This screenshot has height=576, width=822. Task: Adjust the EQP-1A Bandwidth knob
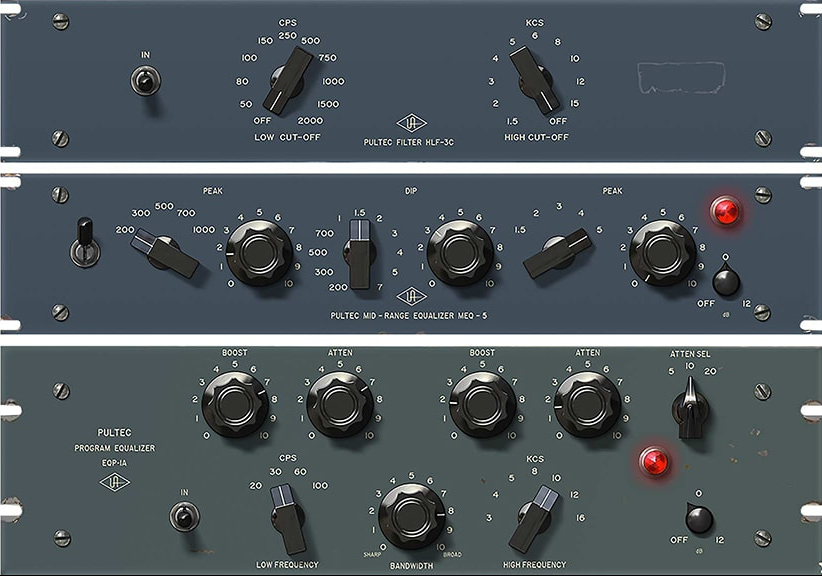[412, 516]
